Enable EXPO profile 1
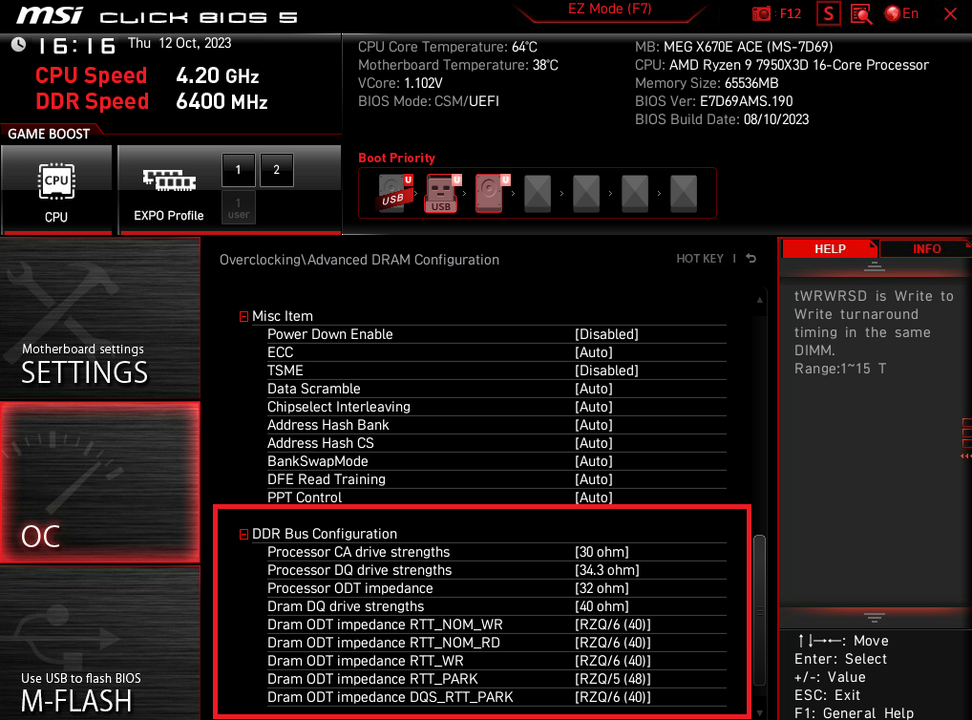The height and width of the screenshot is (720, 972). point(238,170)
